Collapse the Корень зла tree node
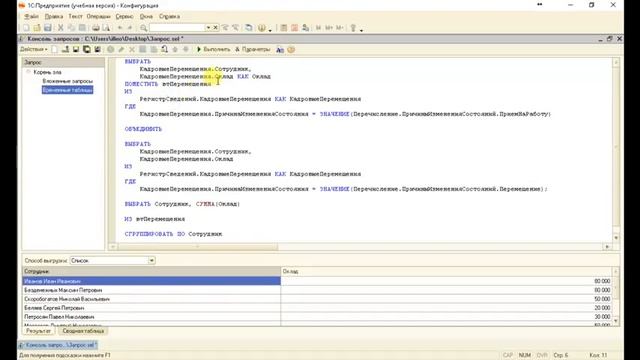This screenshot has height=360, width=640. pyautogui.click(x=29, y=72)
